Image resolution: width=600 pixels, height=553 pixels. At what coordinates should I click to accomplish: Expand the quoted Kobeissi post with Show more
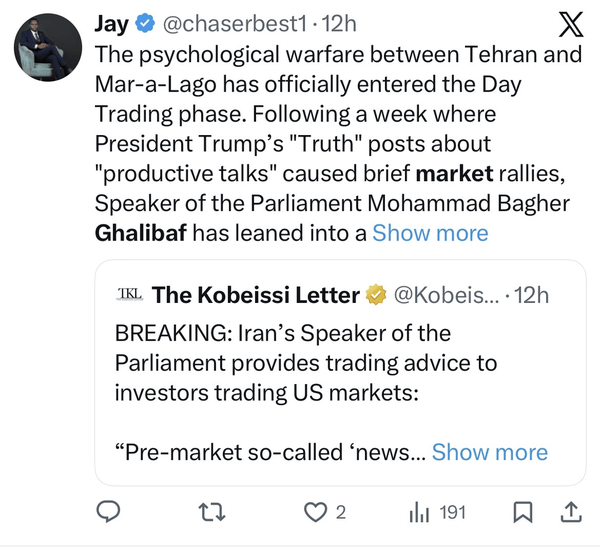point(490,452)
